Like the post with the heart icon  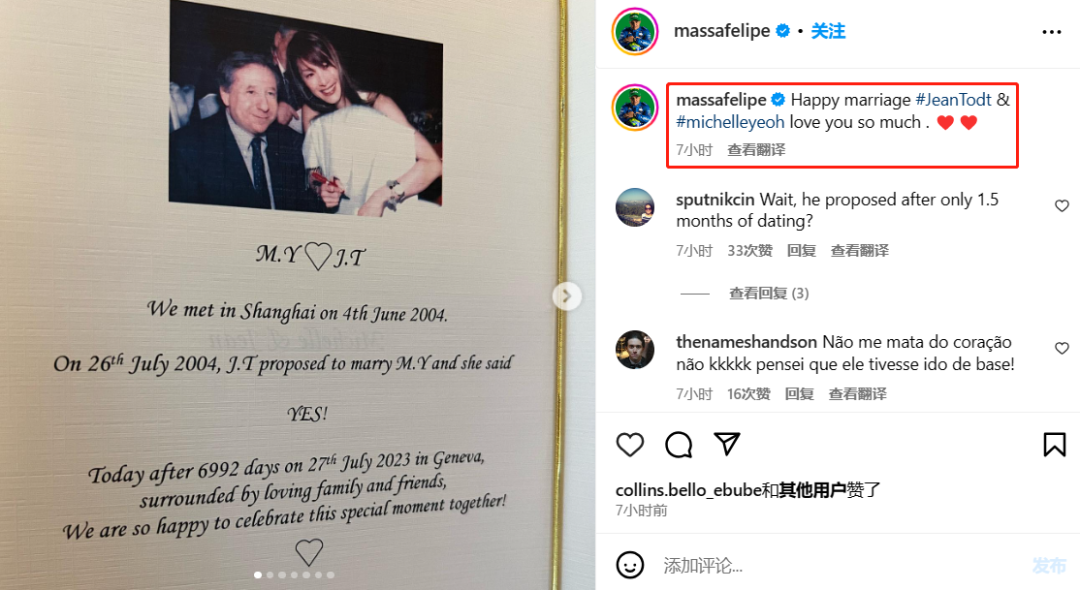click(x=630, y=445)
